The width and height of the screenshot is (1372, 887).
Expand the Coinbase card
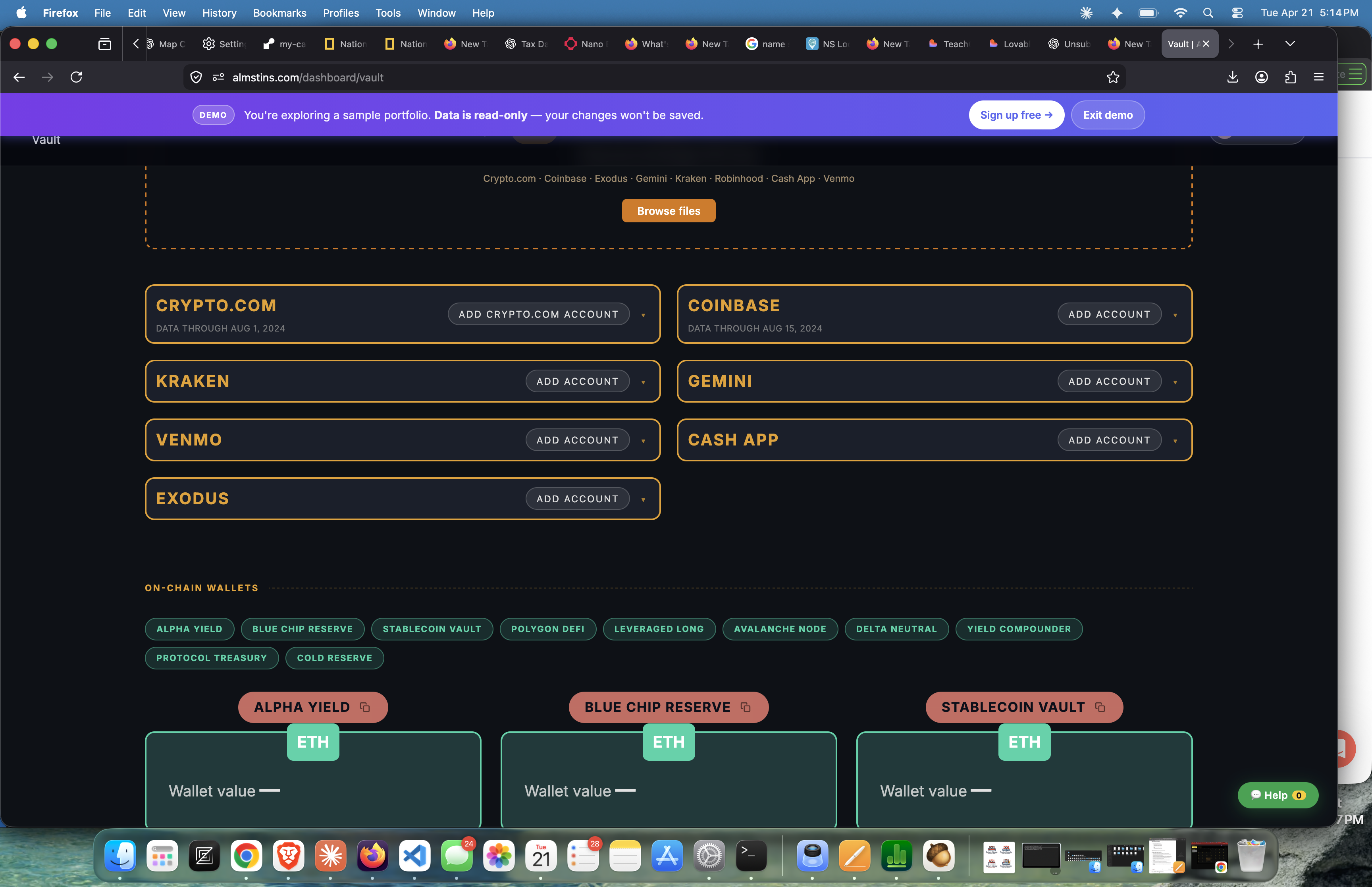click(1175, 315)
